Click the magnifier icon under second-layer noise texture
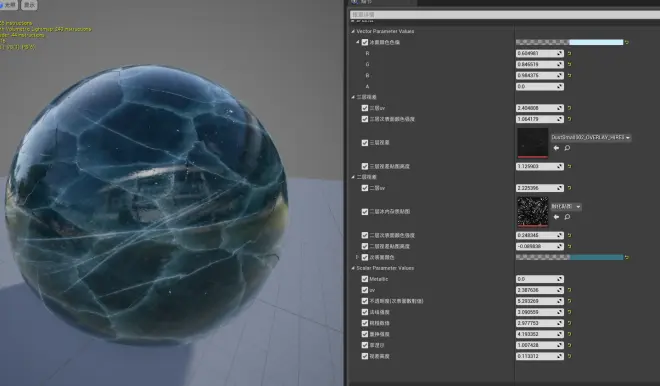This screenshot has width=660, height=386. coord(567,217)
